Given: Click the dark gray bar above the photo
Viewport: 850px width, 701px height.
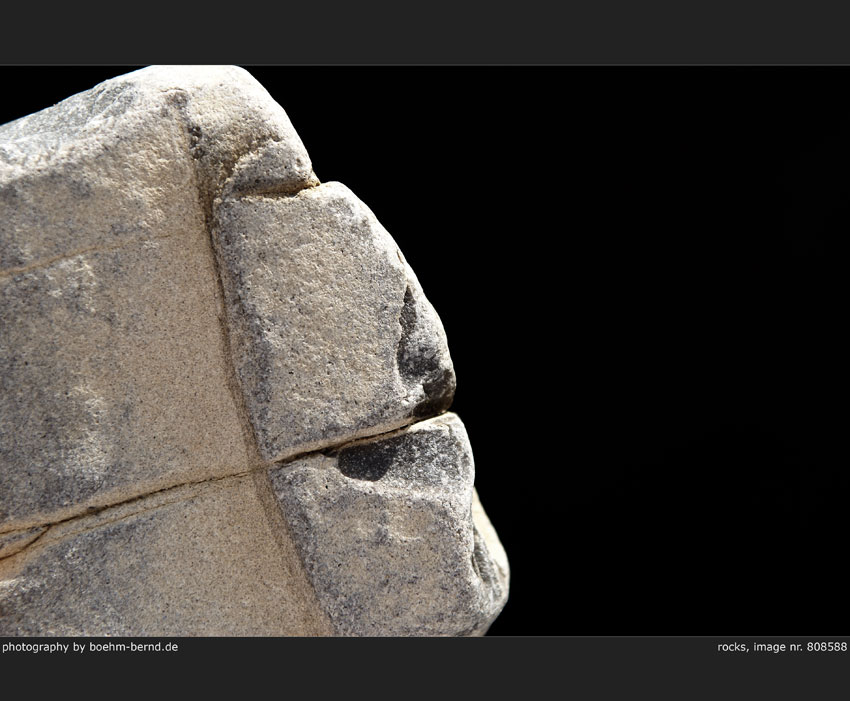Looking at the screenshot, I should click(x=425, y=32).
